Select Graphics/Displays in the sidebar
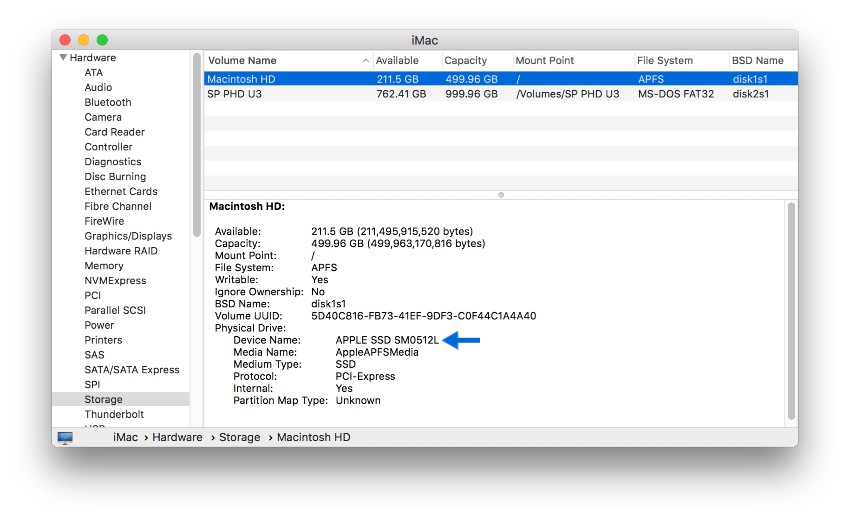Screen dimensions: 850x521 coord(128,236)
